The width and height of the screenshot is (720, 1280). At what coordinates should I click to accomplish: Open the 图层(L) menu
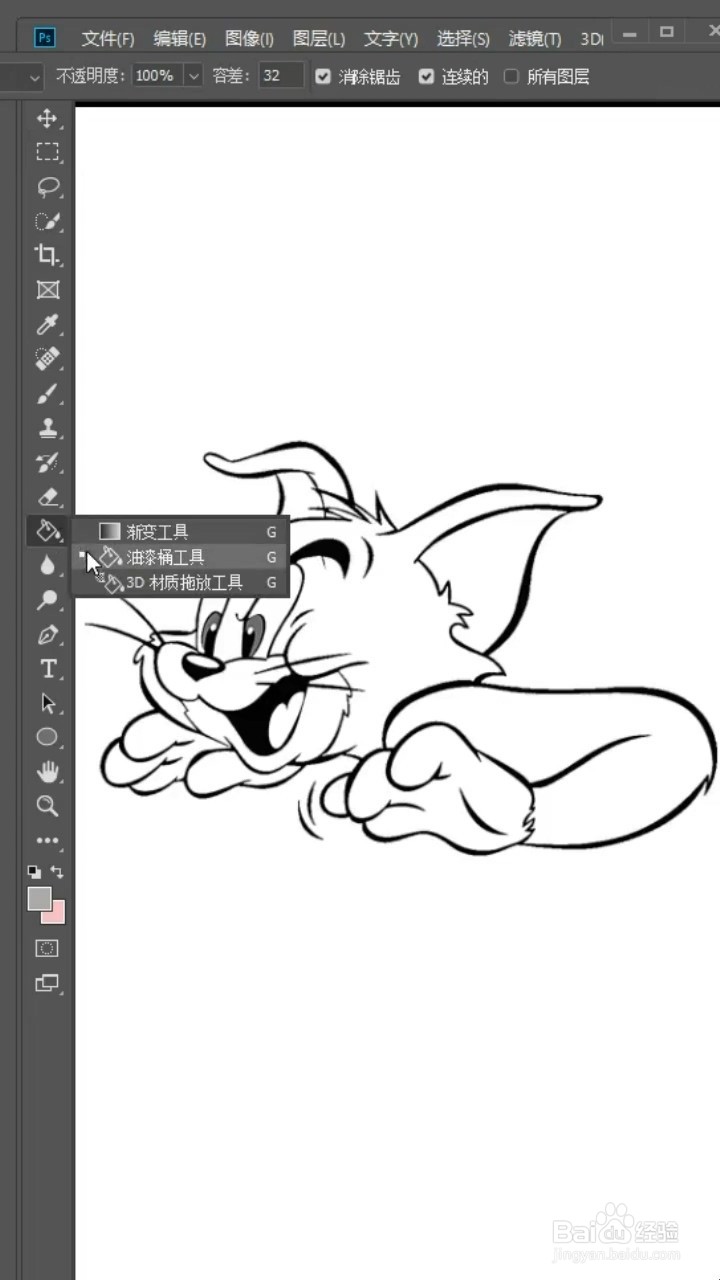(x=319, y=39)
